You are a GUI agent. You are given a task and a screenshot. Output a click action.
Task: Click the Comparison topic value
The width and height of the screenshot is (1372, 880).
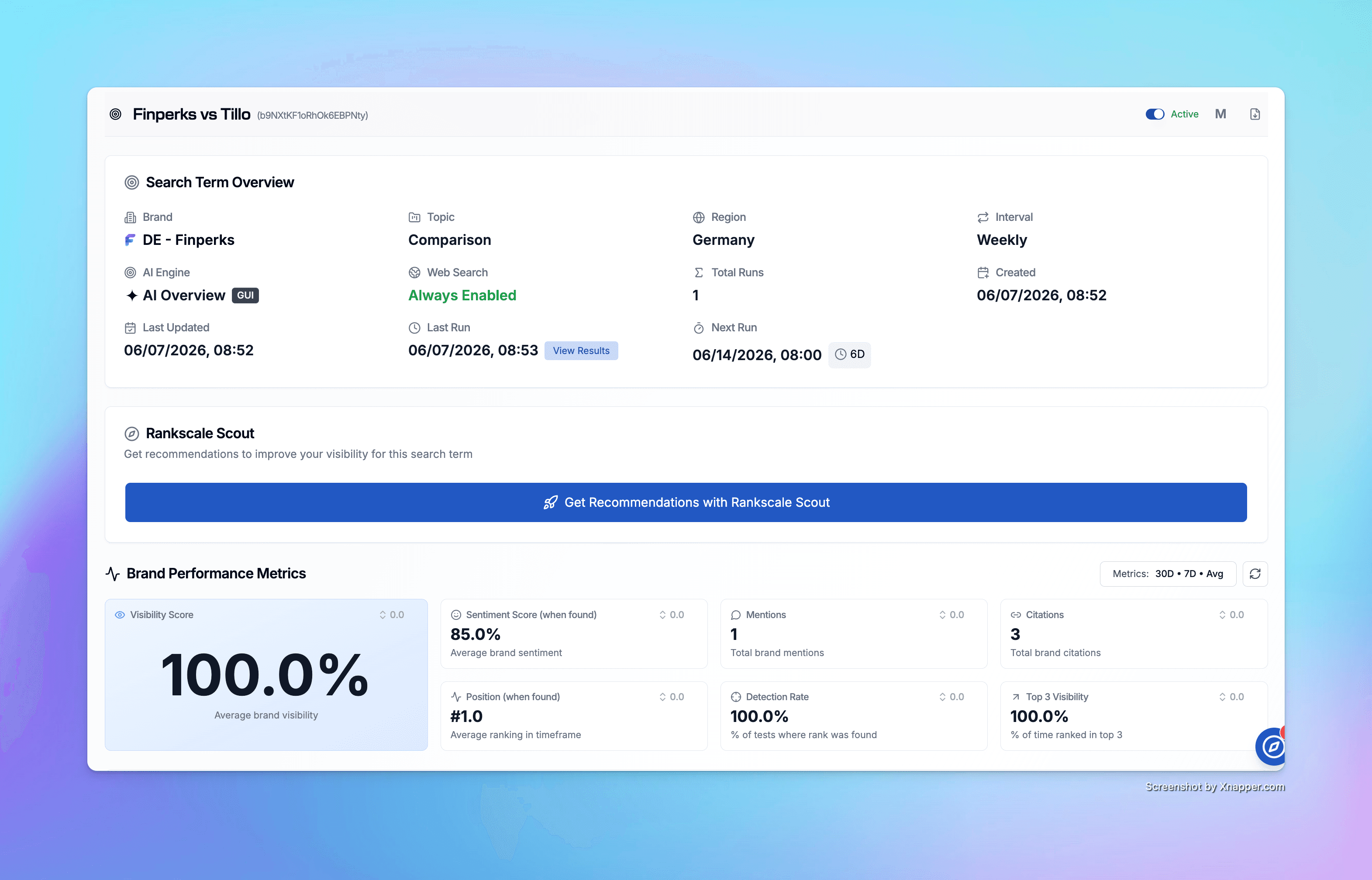pos(449,240)
